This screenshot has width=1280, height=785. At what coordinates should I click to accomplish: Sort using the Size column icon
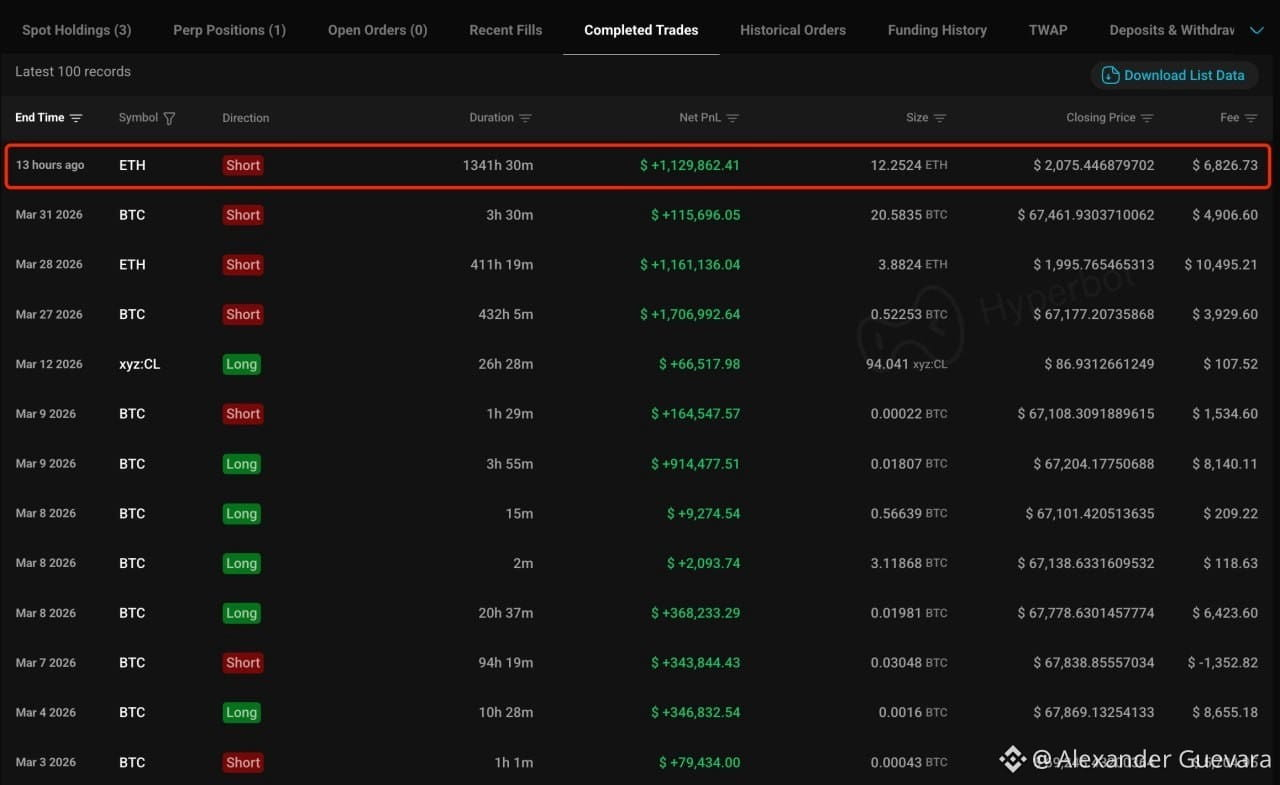(x=939, y=118)
